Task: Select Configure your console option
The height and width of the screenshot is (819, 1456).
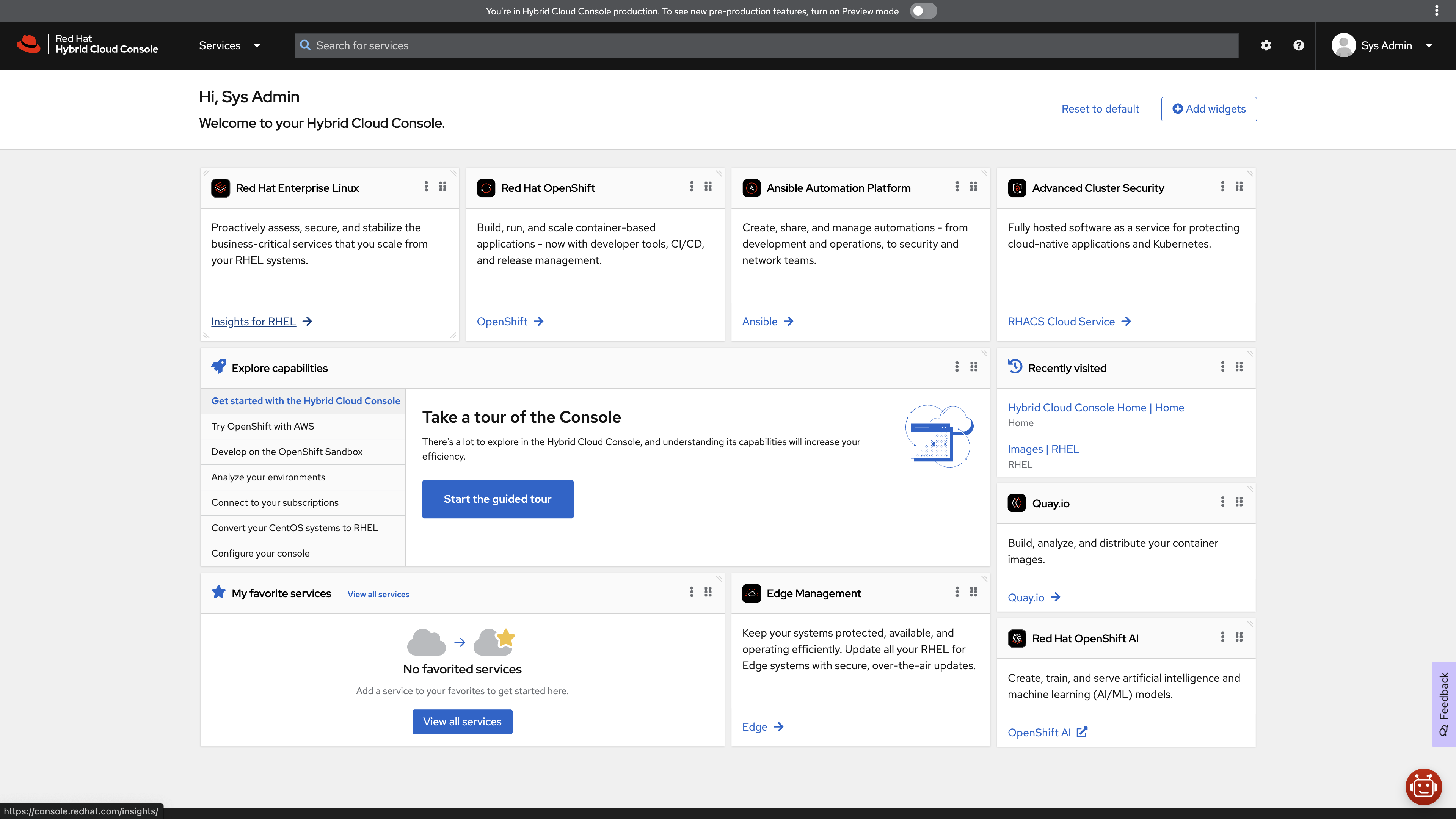Action: click(260, 553)
